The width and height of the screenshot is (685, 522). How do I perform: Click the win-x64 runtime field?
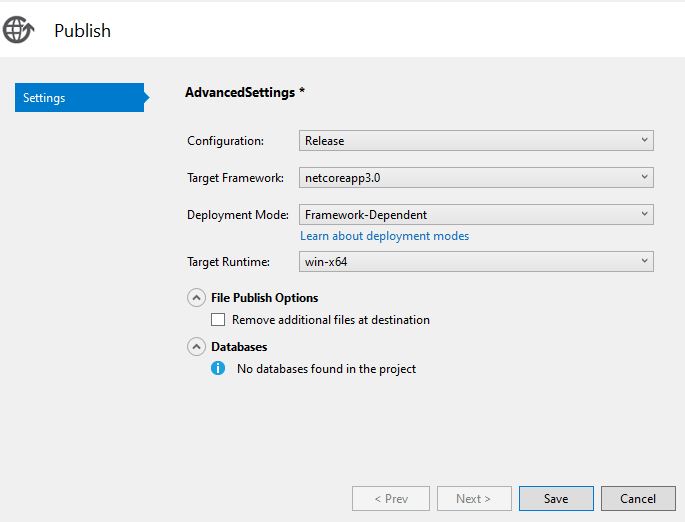coord(476,261)
